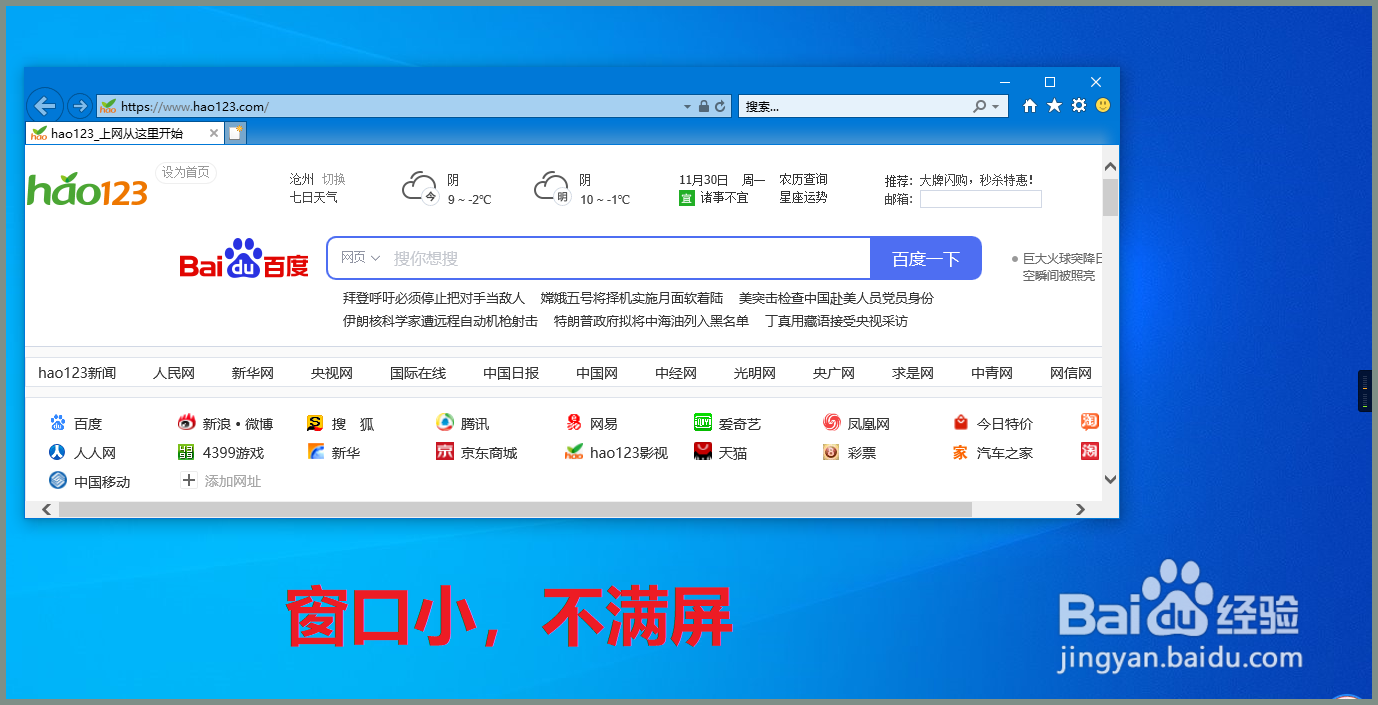1378x705 pixels.
Task: Expand the 网页 search type dropdown
Action: (x=360, y=258)
